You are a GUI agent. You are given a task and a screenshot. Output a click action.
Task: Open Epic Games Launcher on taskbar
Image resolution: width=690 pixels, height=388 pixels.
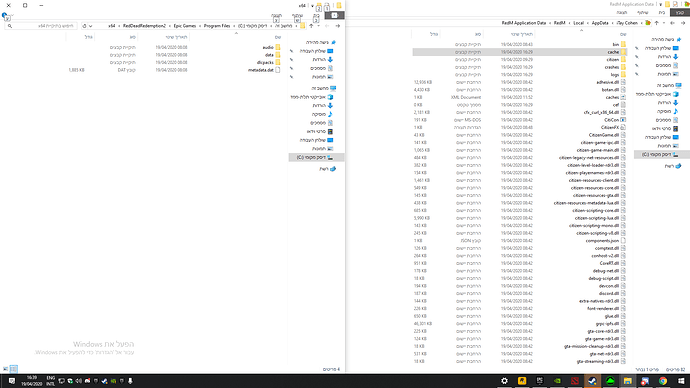(x=540, y=381)
